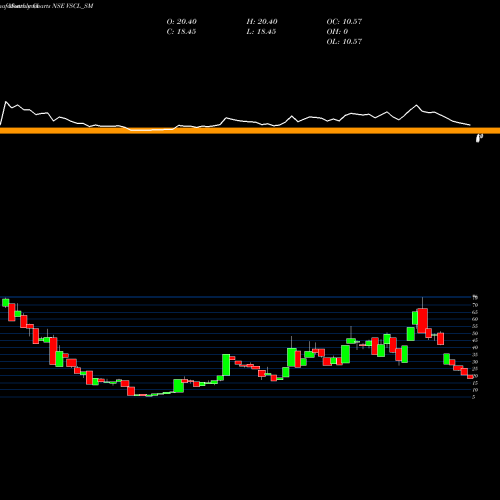This screenshot has width=500, height=500.
Task: Click the 'NSE VSCL_SM' chart title text
Action: pos(72,6)
